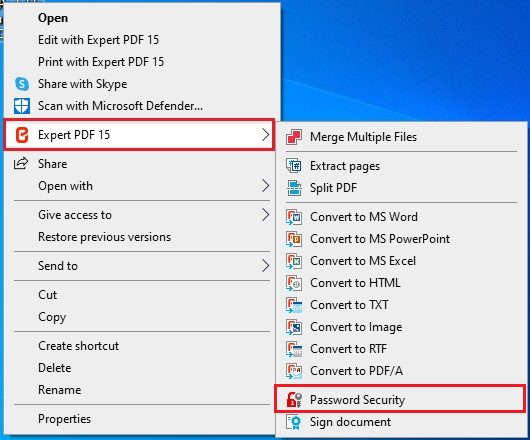This screenshot has height=440, width=530.
Task: Click the Merge Multiple Files icon
Action: coord(294,137)
